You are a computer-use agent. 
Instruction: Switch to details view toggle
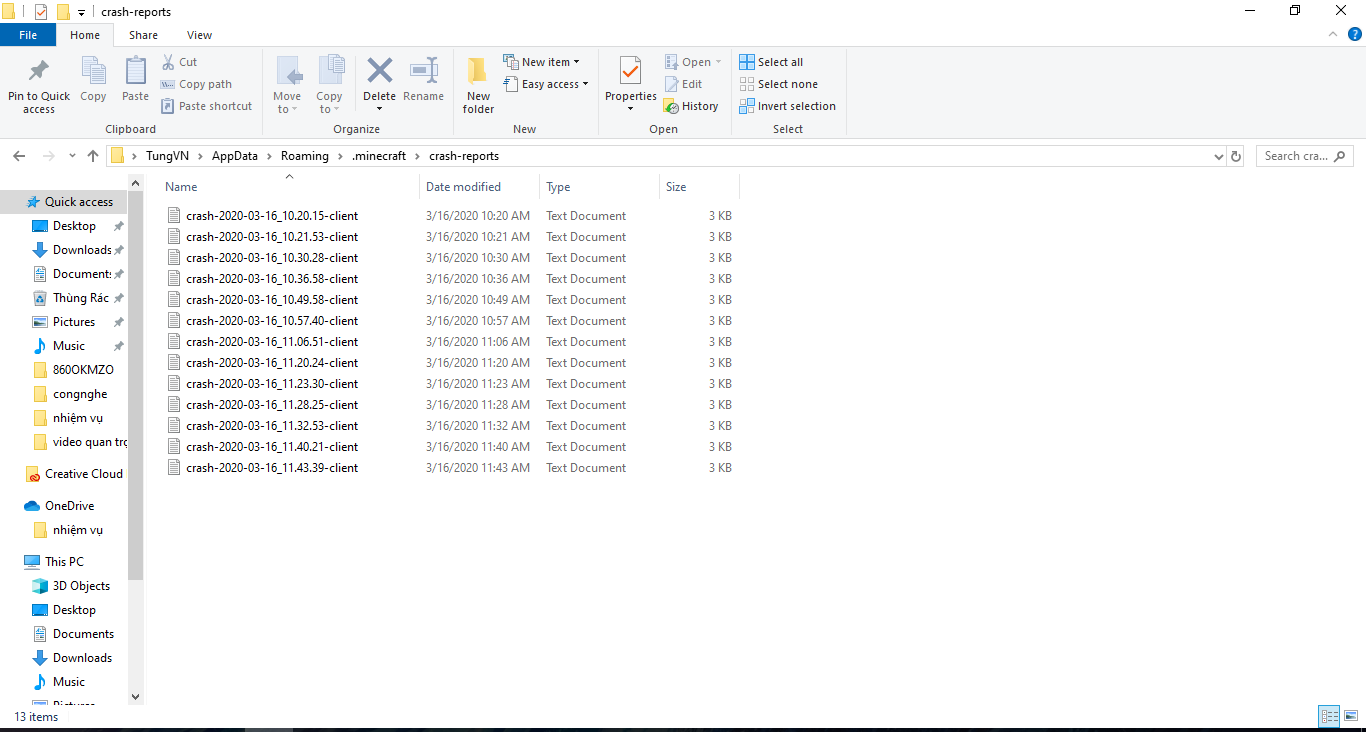tap(1329, 716)
